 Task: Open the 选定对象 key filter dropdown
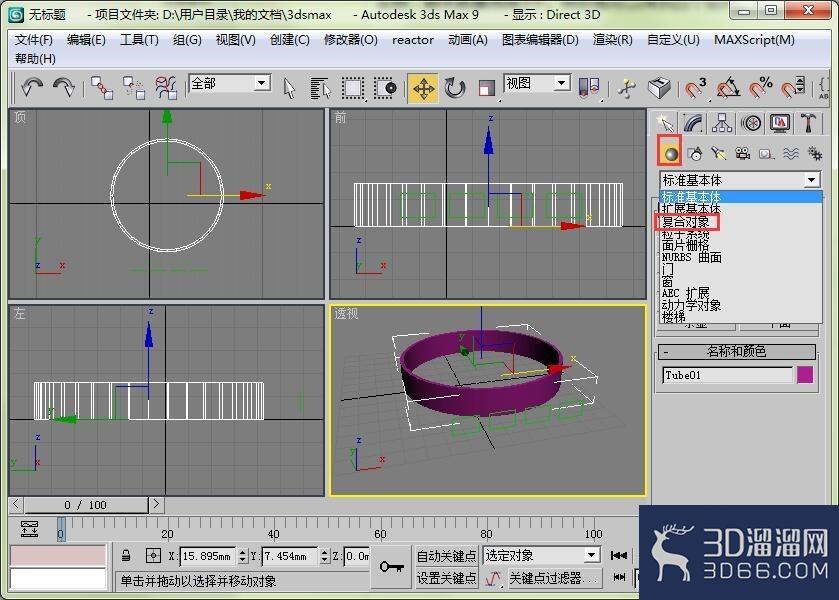591,555
